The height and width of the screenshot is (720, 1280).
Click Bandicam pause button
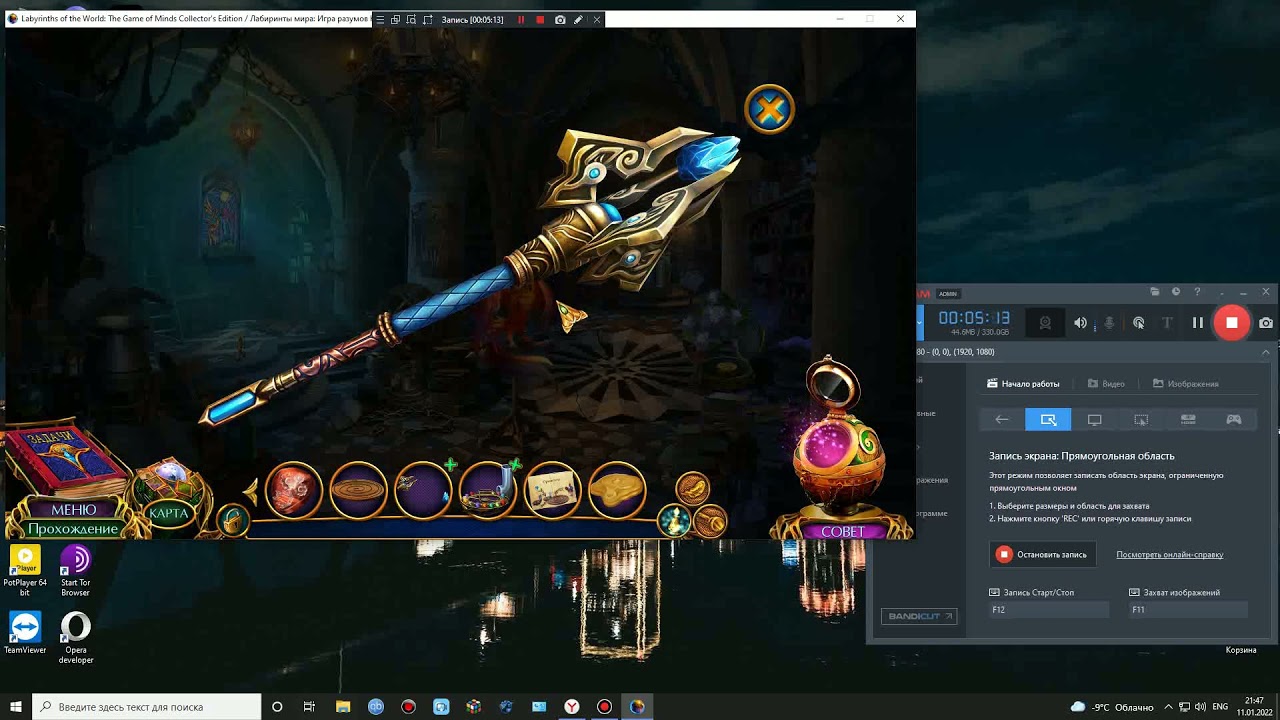pyautogui.click(x=1198, y=323)
